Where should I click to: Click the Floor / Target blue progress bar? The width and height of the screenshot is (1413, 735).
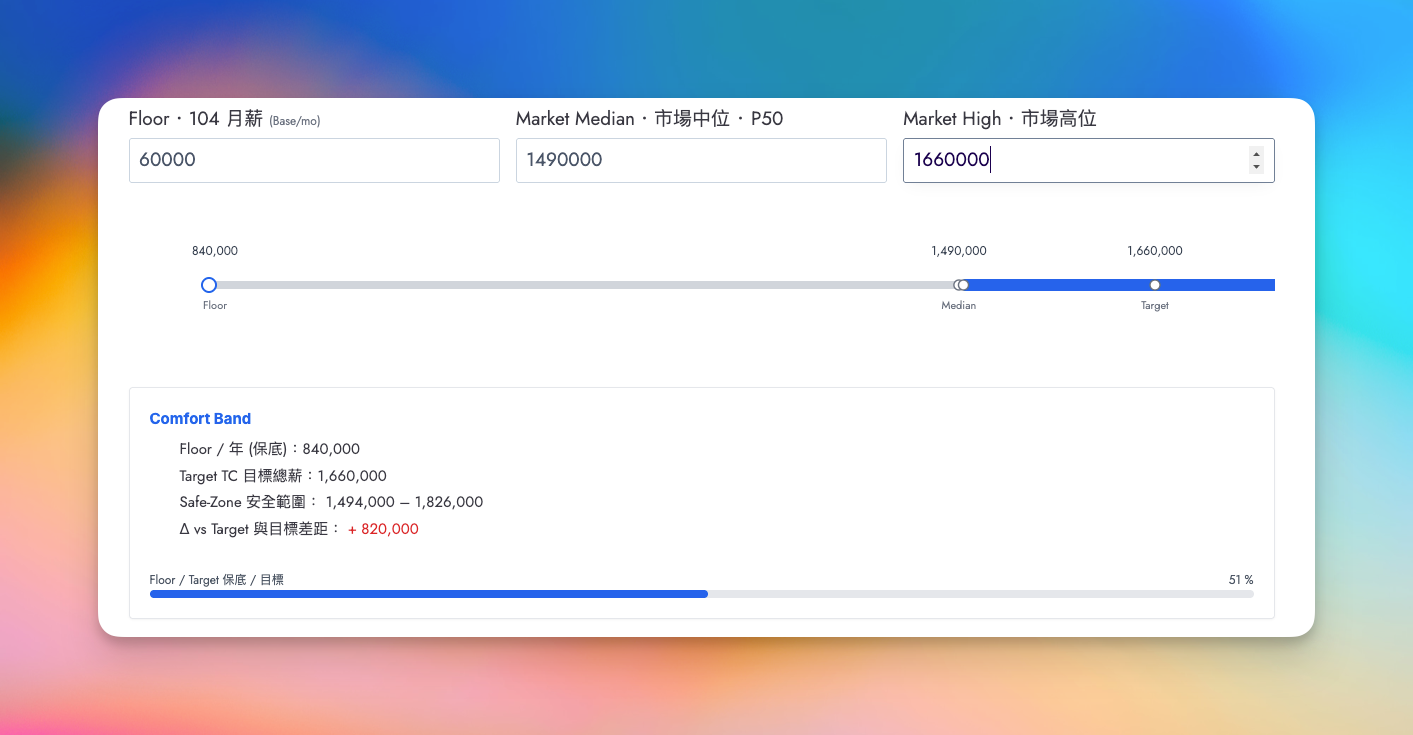[x=428, y=594]
